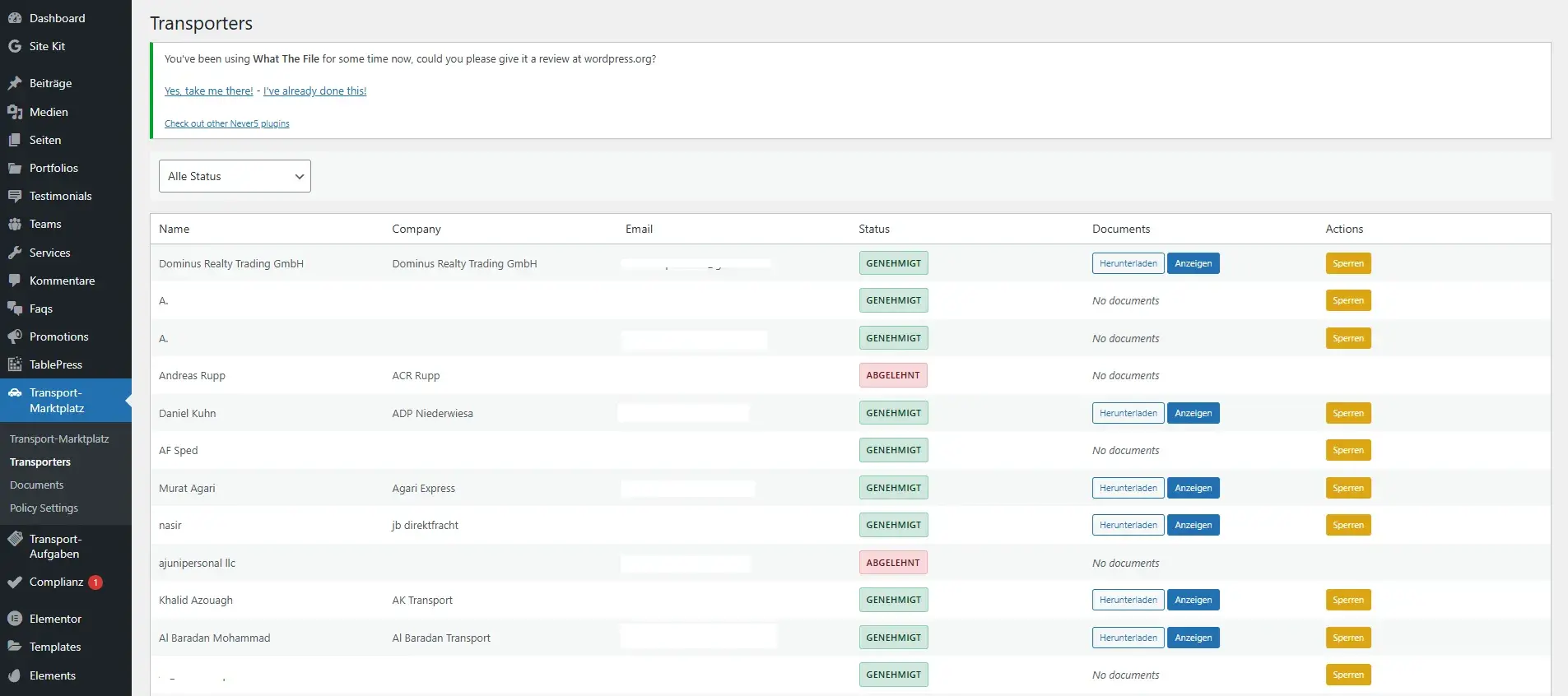1568x696 pixels.
Task: Click the Dashboard gauge icon in sidebar
Action: pos(15,18)
